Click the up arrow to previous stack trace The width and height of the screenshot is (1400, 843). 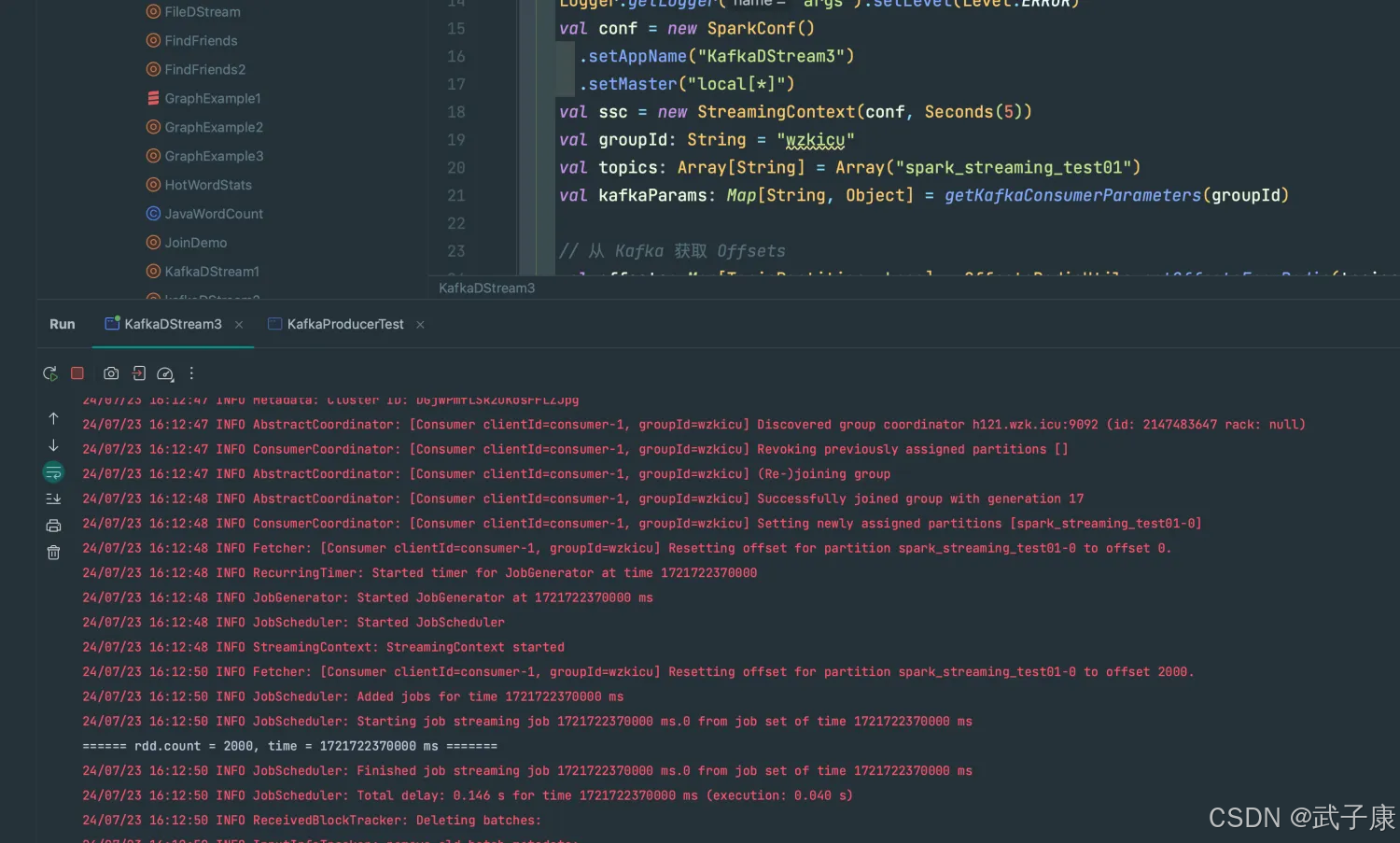(53, 418)
